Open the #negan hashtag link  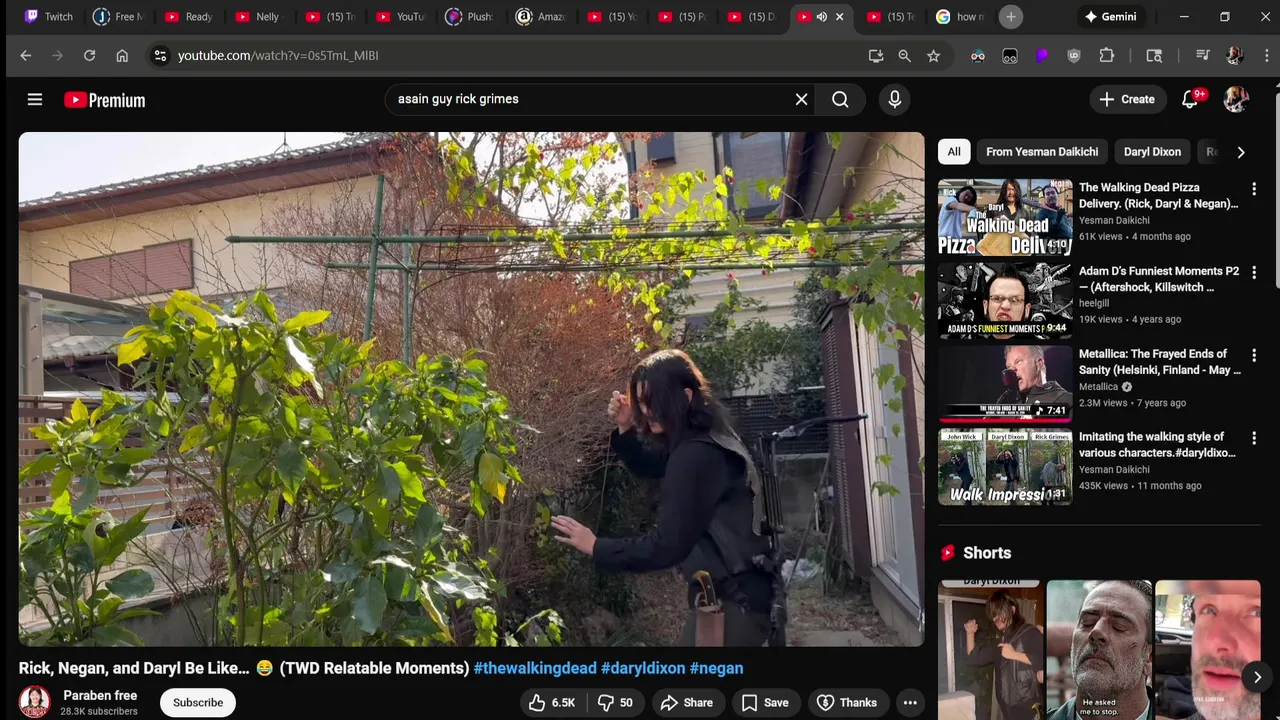coord(716,668)
